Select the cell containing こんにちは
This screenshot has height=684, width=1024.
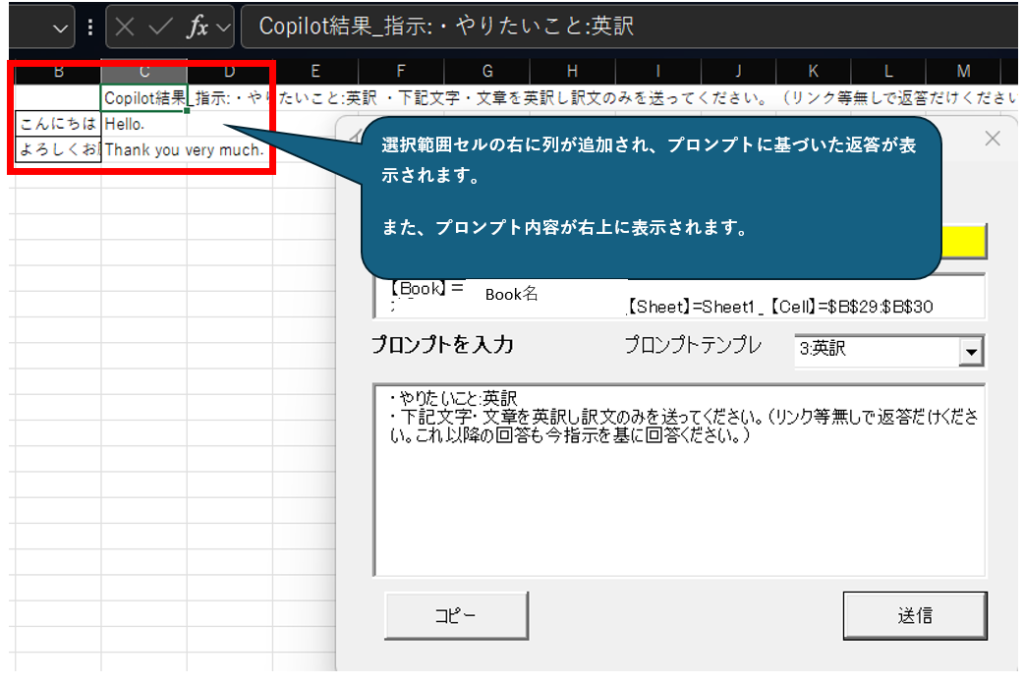[58, 124]
